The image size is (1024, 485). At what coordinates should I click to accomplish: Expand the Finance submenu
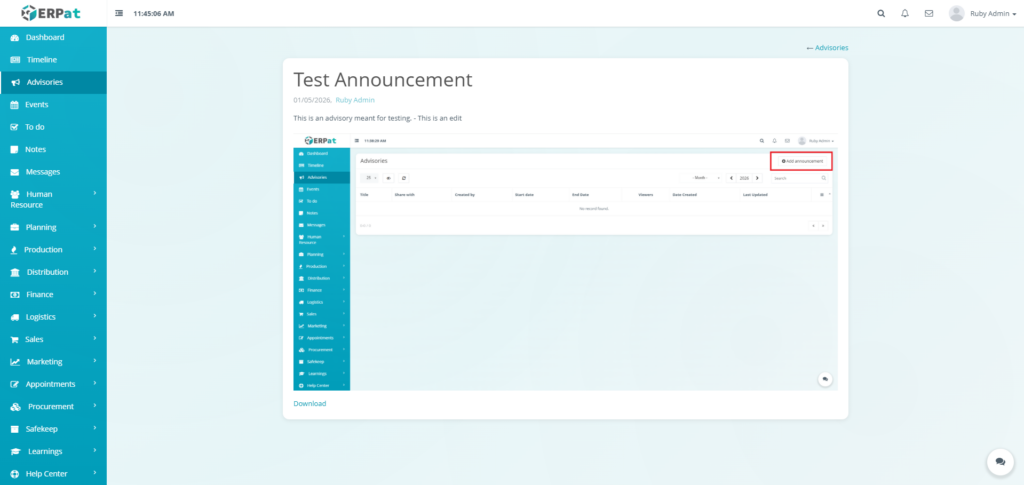pyautogui.click(x=95, y=294)
